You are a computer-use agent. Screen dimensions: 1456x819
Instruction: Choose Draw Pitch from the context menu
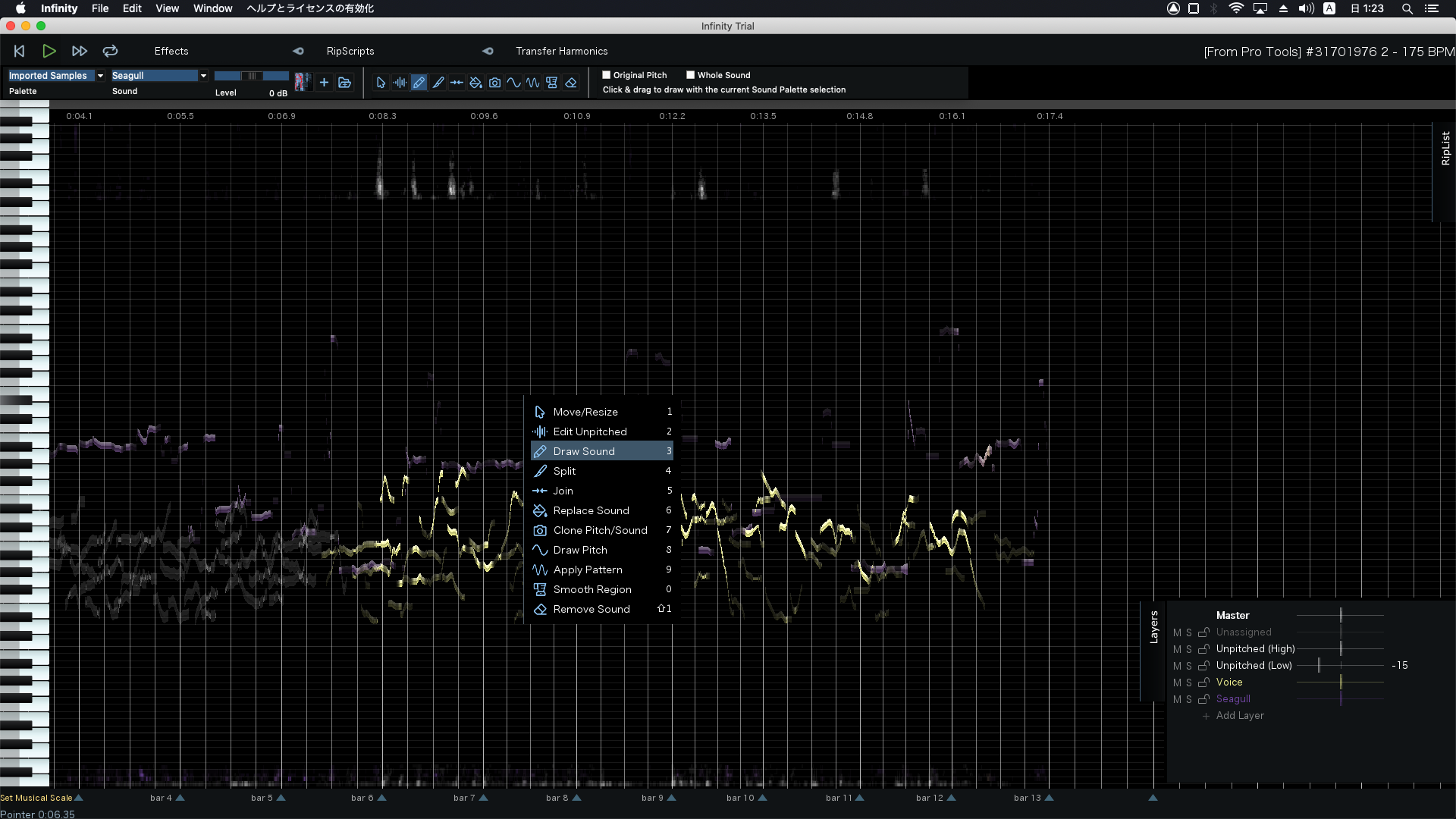tap(602, 550)
